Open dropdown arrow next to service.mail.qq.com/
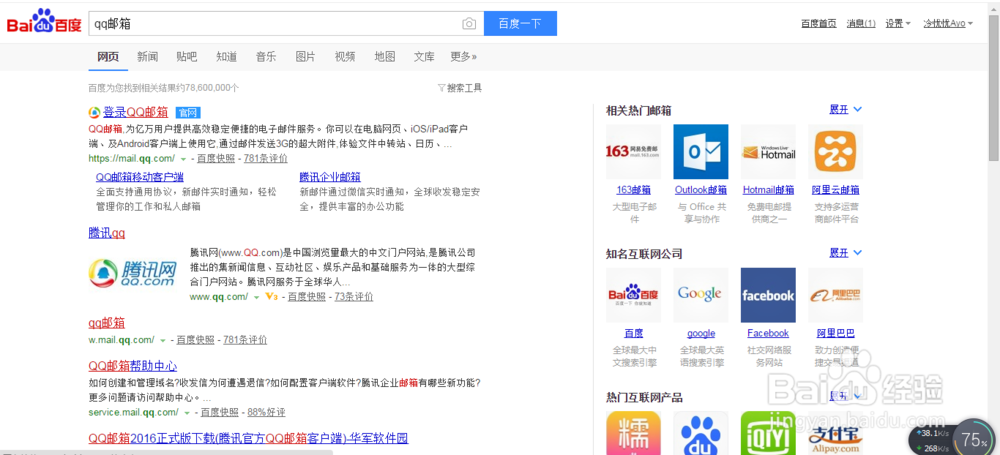 point(187,412)
